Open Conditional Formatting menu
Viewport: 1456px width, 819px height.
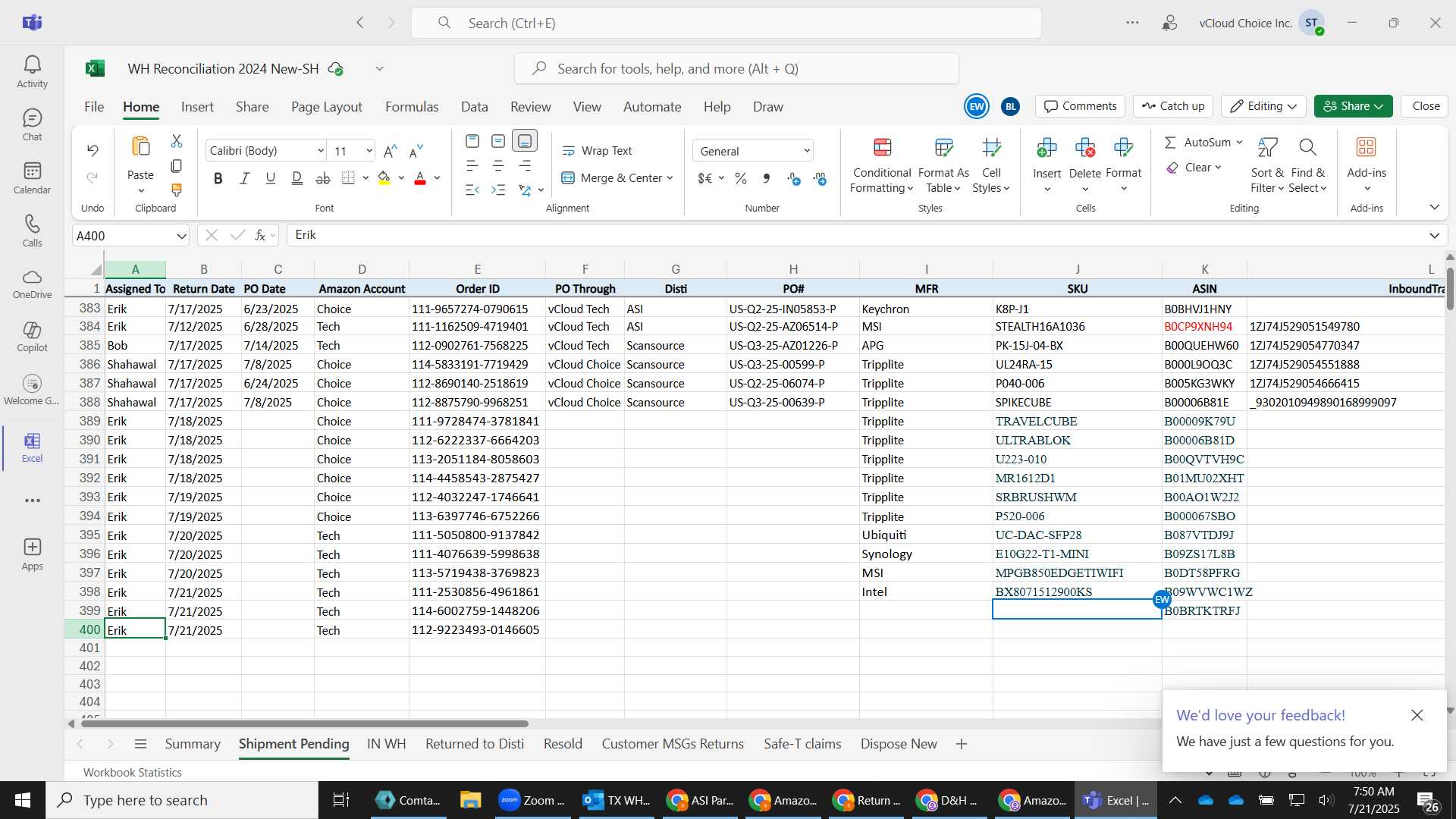point(882,166)
